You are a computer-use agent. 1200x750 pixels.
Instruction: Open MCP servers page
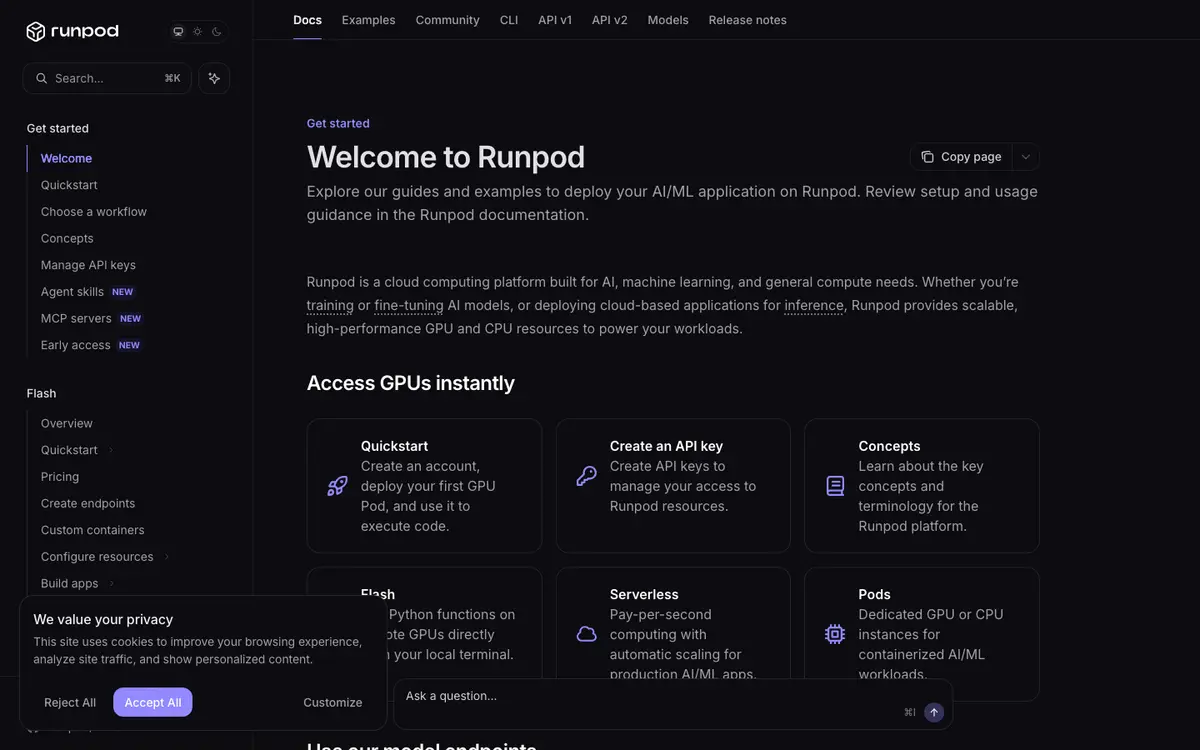pos(76,318)
